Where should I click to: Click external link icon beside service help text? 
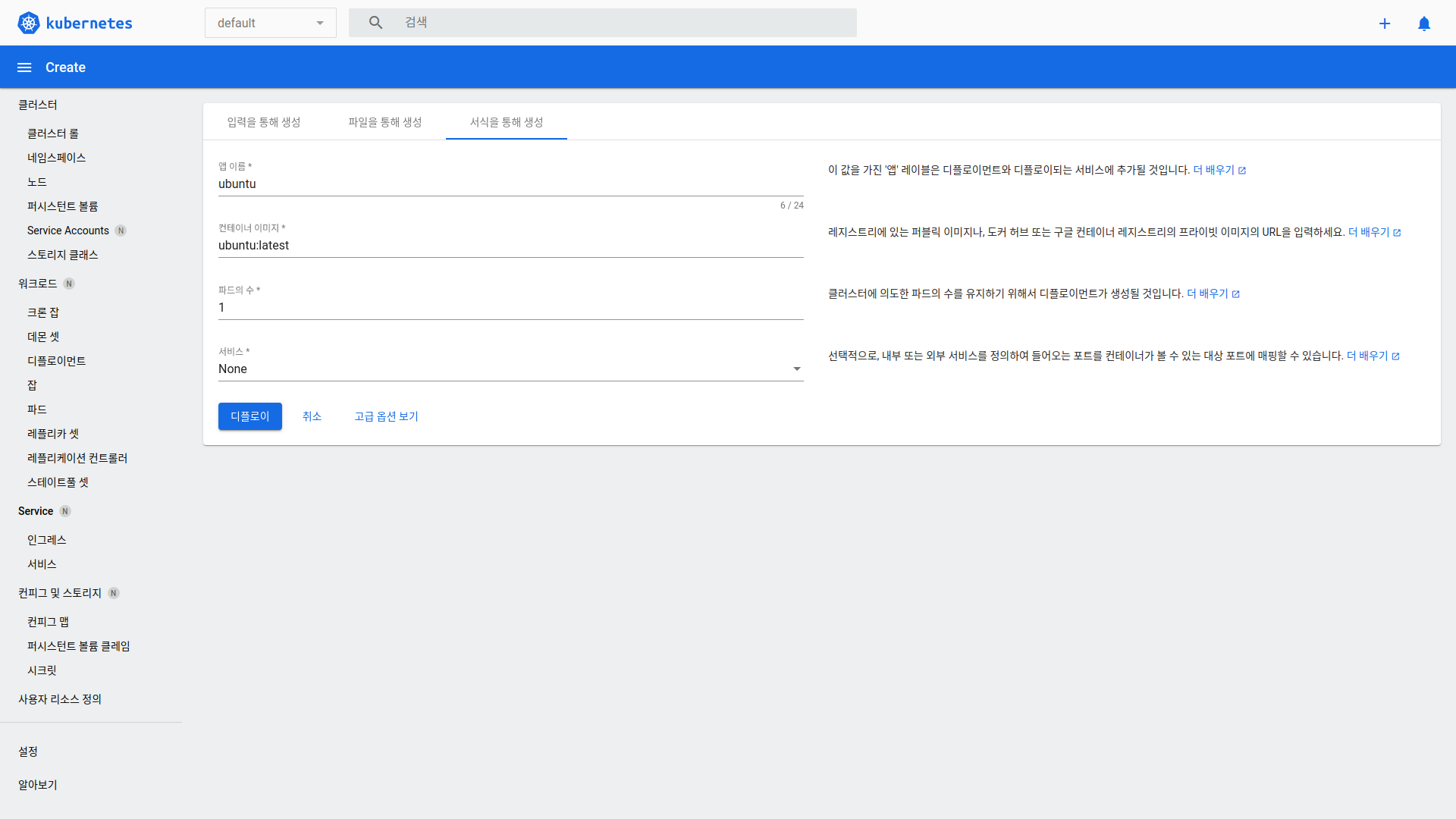point(1395,356)
